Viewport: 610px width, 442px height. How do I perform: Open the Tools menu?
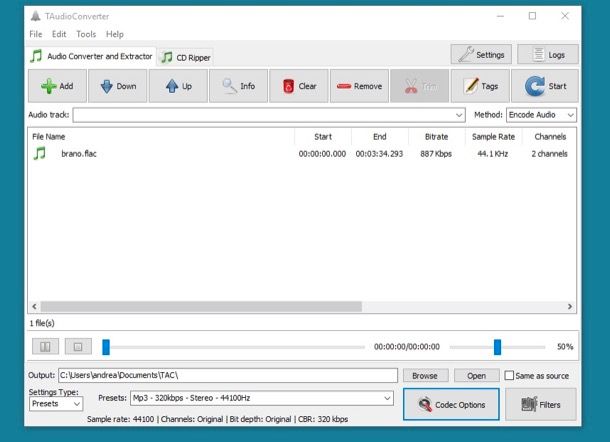(x=86, y=34)
